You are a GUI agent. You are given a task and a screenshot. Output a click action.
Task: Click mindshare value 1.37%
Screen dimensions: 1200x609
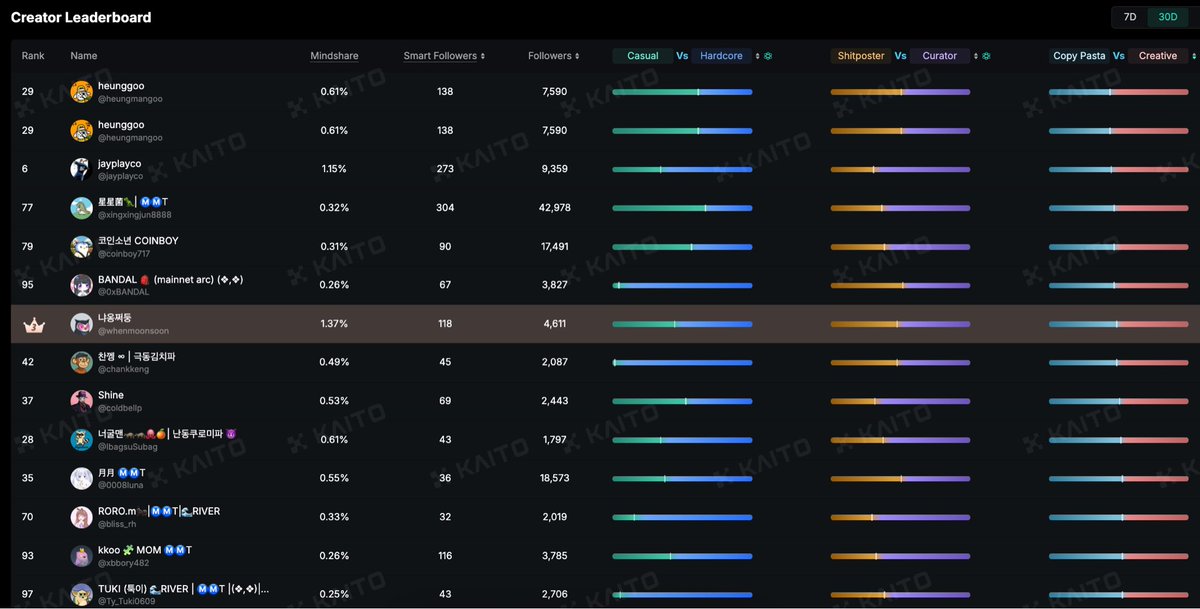[334, 324]
